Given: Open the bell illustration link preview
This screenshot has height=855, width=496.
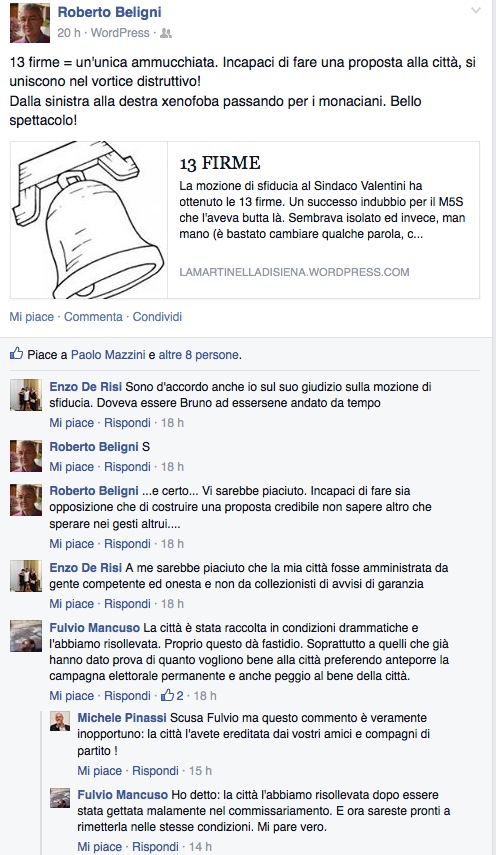Looking at the screenshot, I should click(89, 220).
